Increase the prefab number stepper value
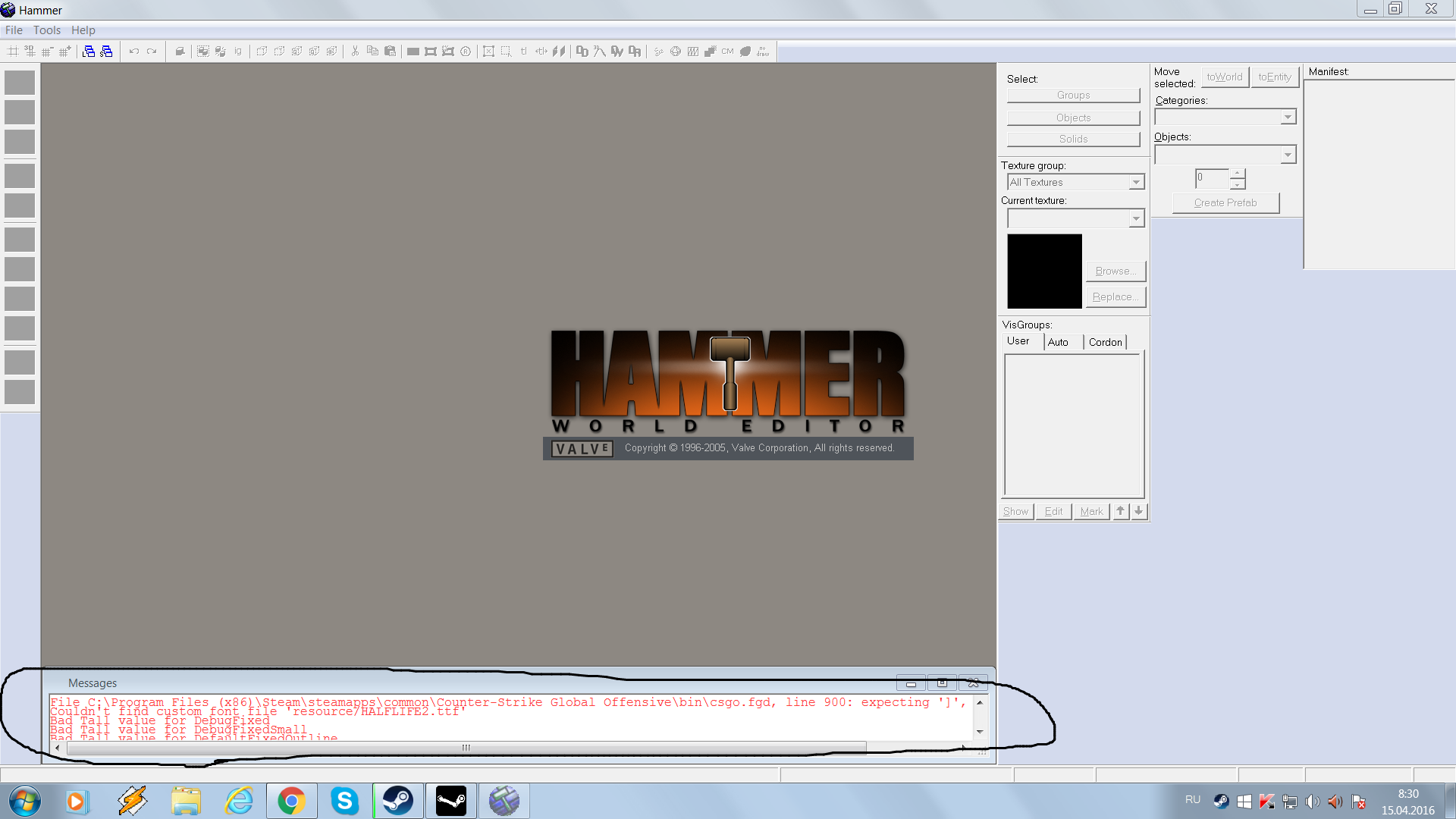The image size is (1456, 819). [1237, 174]
